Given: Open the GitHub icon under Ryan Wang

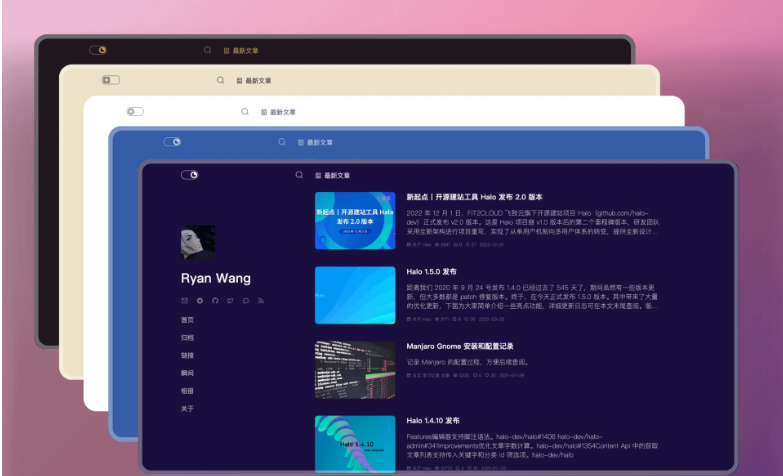Looking at the screenshot, I should tap(215, 301).
